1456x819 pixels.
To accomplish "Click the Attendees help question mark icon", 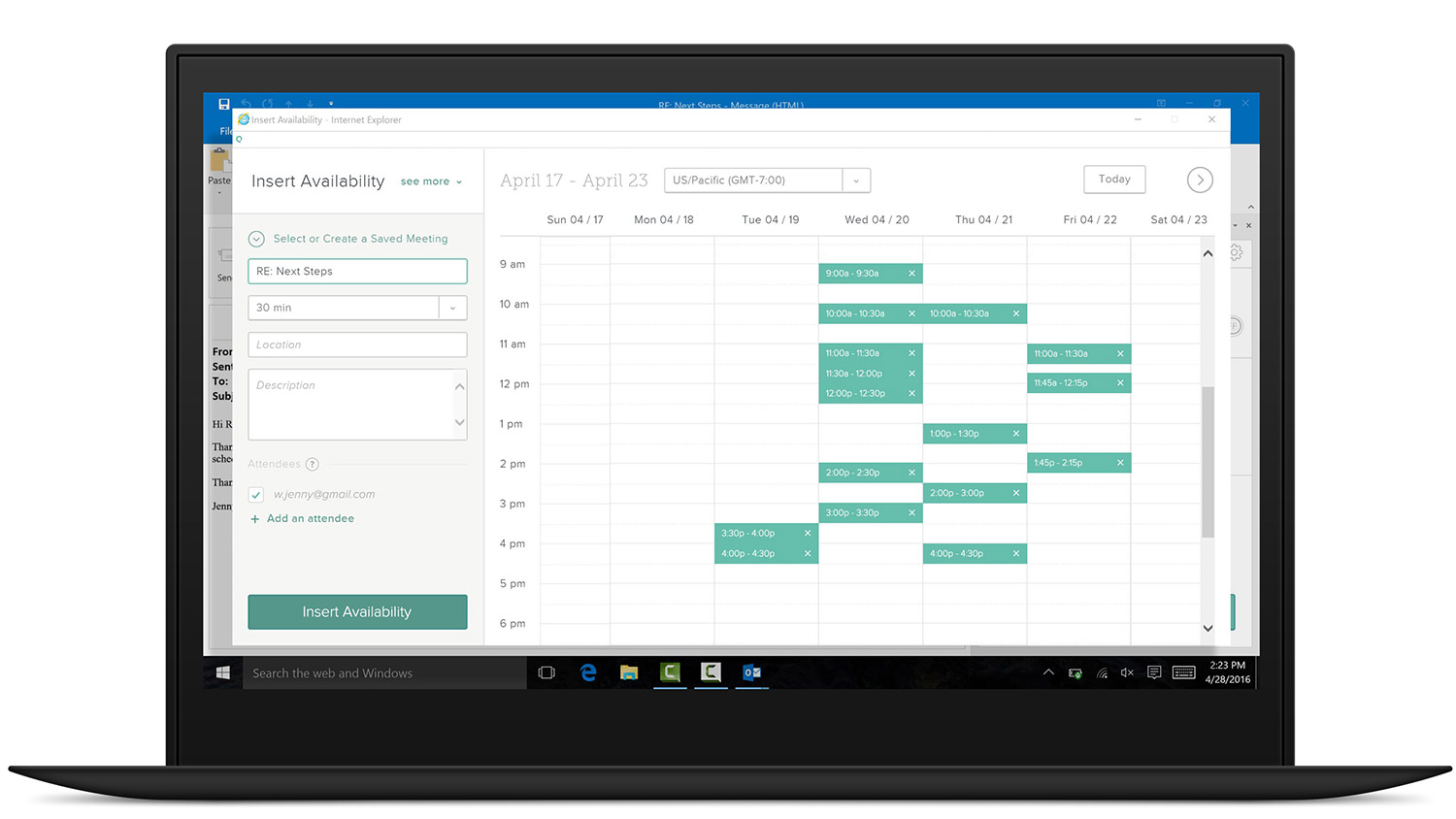I will point(313,465).
